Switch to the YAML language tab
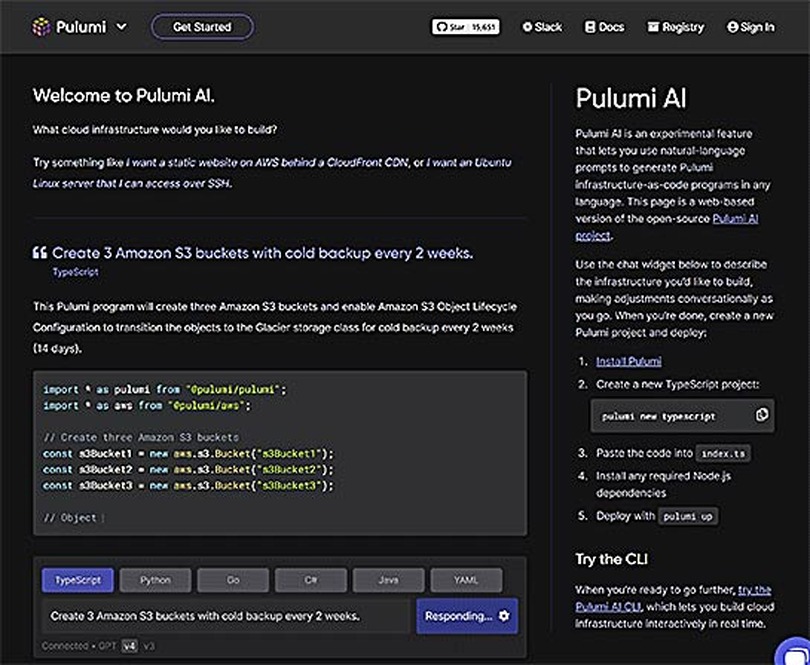Image resolution: width=810 pixels, height=665 pixels. pos(466,580)
